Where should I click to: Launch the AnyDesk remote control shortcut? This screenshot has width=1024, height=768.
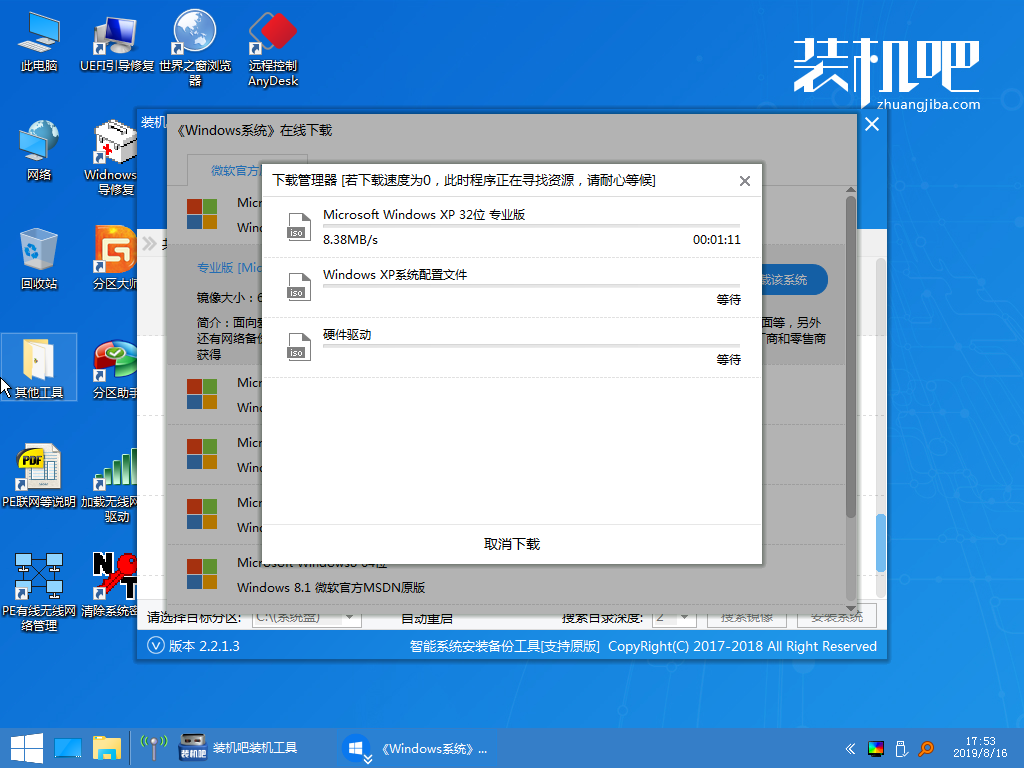[273, 38]
